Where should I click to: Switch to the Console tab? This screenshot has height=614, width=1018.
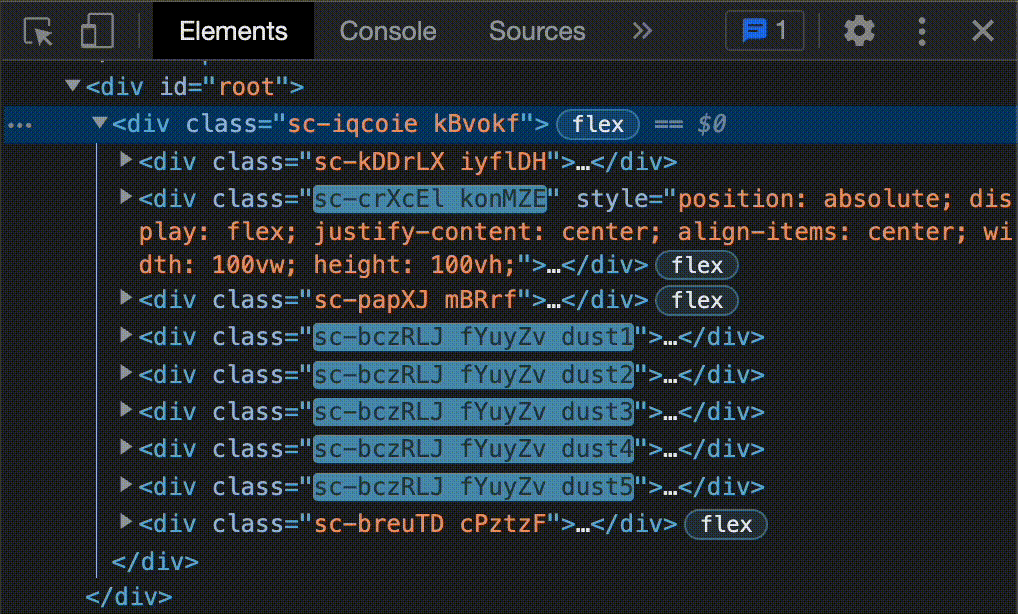point(388,31)
